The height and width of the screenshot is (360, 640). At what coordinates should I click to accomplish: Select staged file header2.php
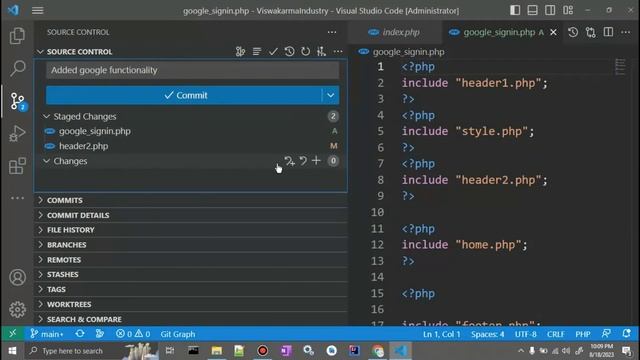(x=191, y=146)
